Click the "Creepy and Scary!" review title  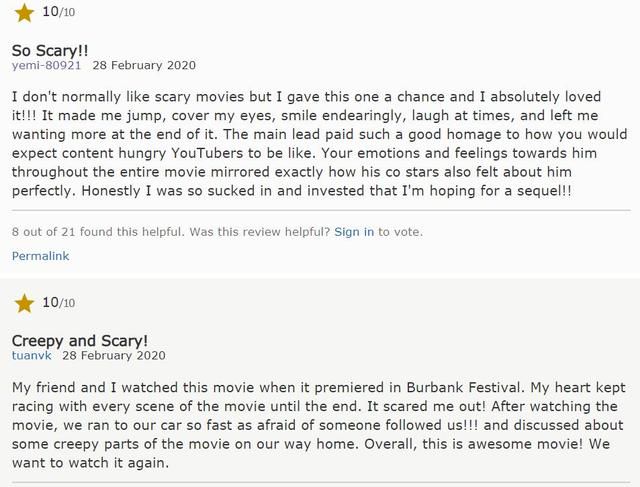click(x=80, y=341)
